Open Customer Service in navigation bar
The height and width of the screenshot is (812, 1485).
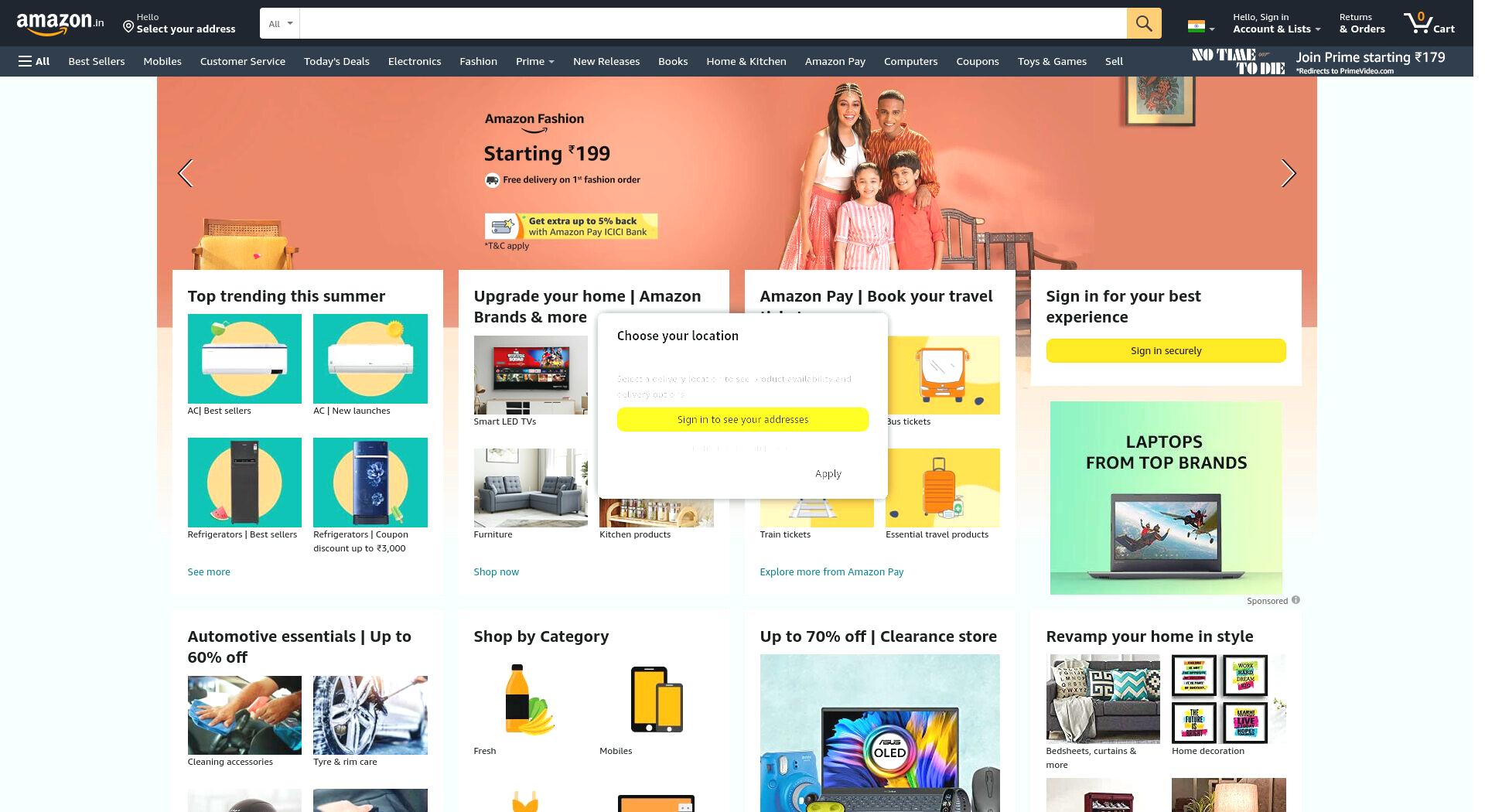(x=242, y=61)
